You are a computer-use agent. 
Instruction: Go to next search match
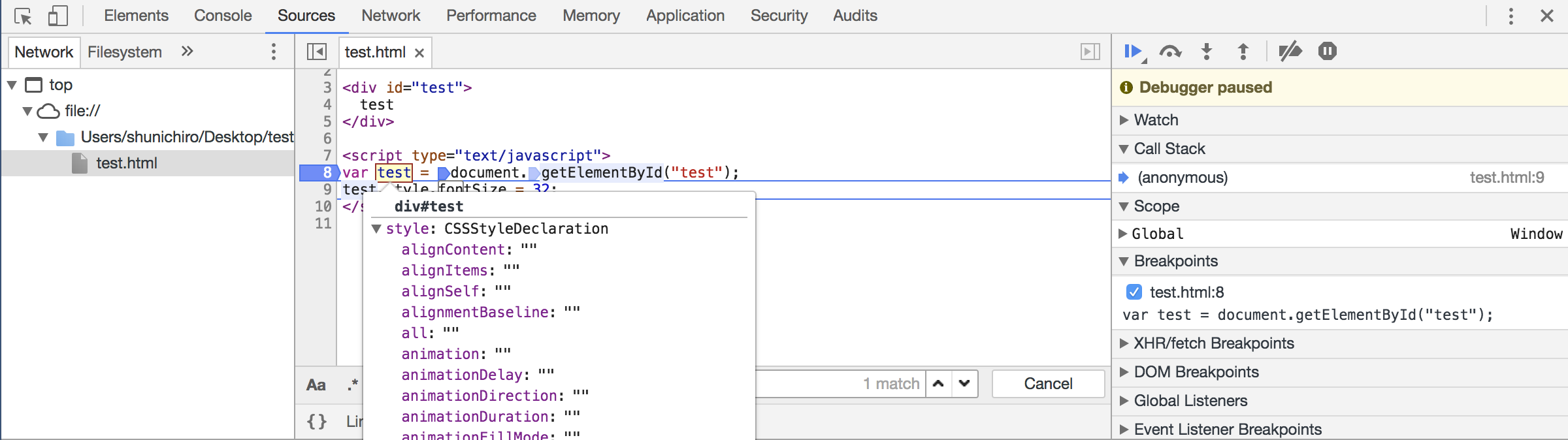964,384
